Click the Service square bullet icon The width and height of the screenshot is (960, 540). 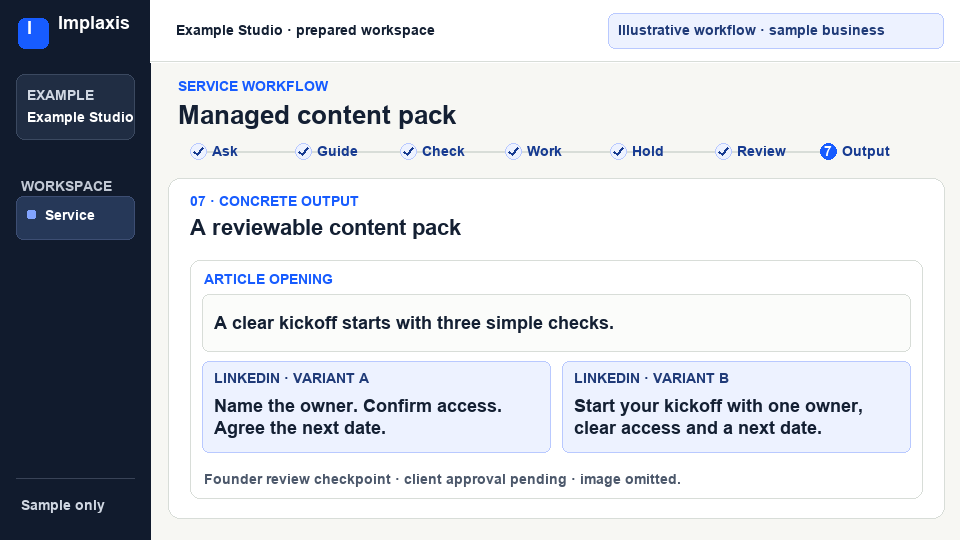(x=32, y=215)
